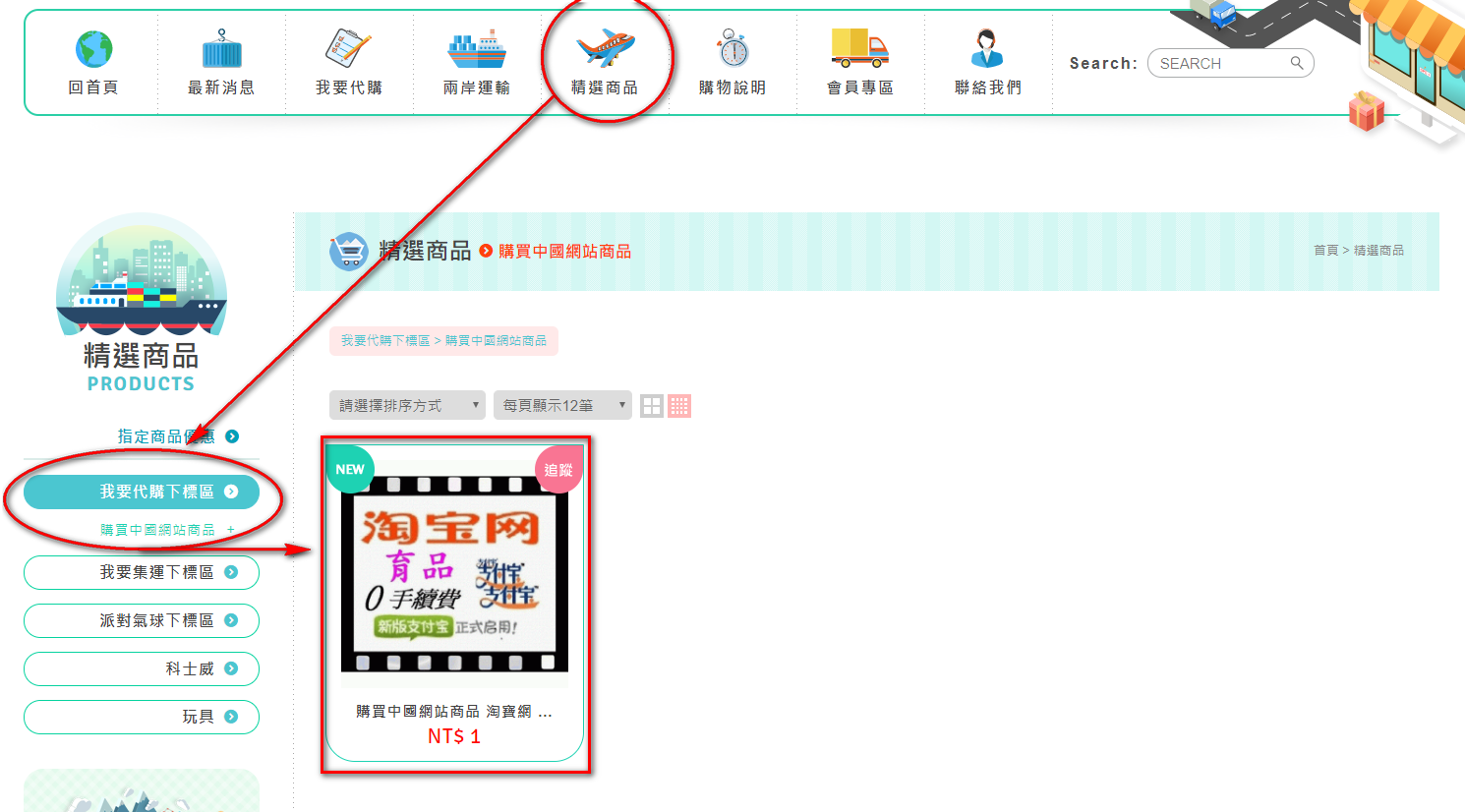Click the SEARCH input field
Image resolution: width=1465 pixels, height=812 pixels.
[1219, 63]
